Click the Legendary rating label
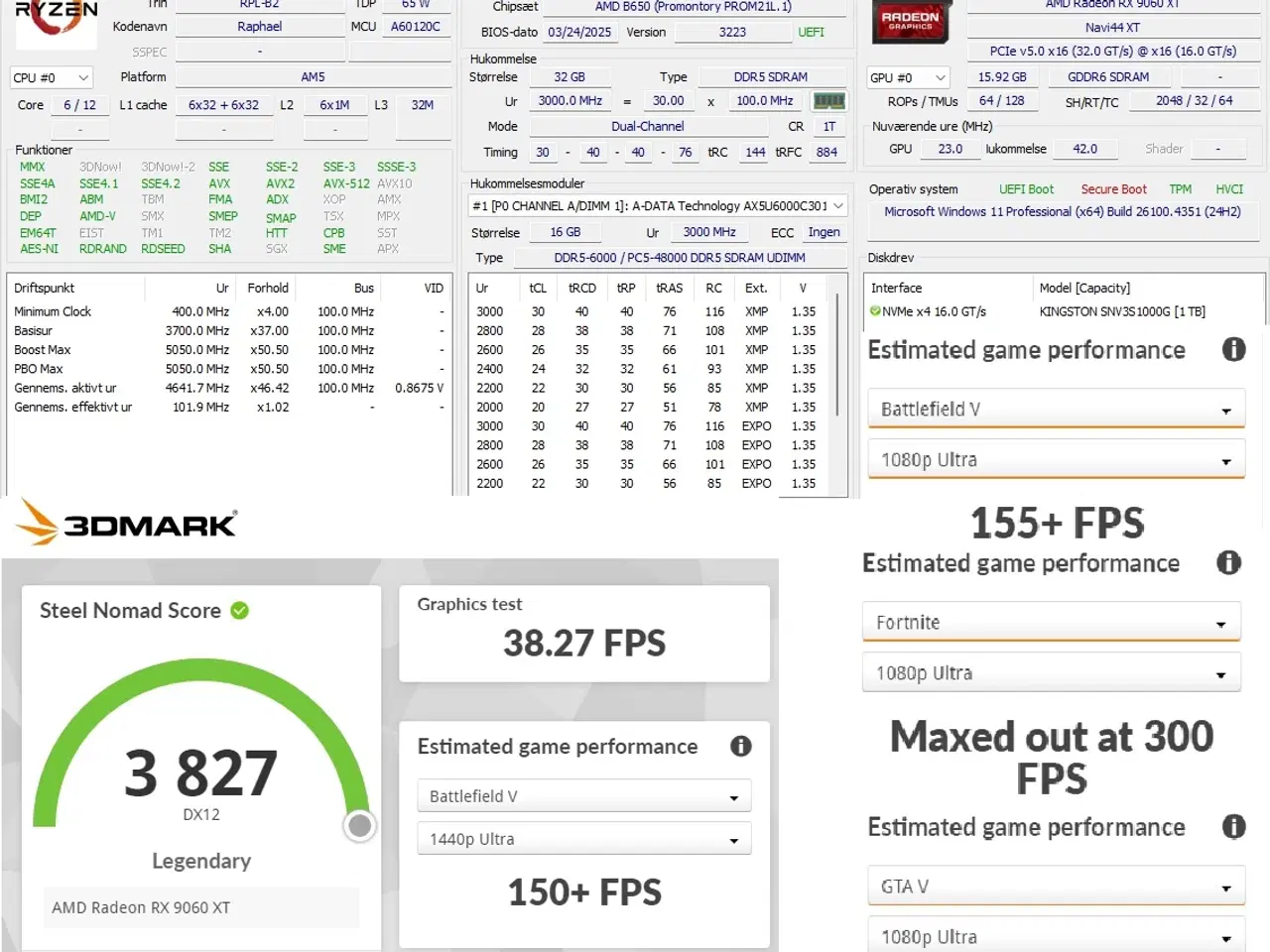This screenshot has width=1270, height=952. (201, 861)
